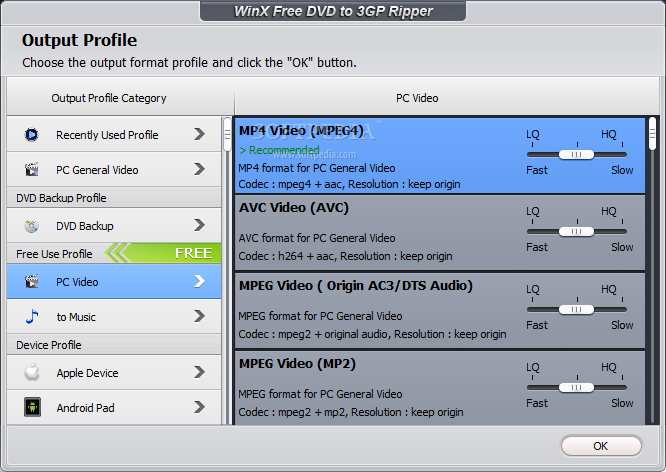
Task: Open the Recently Used Profile category
Action: [x=114, y=134]
